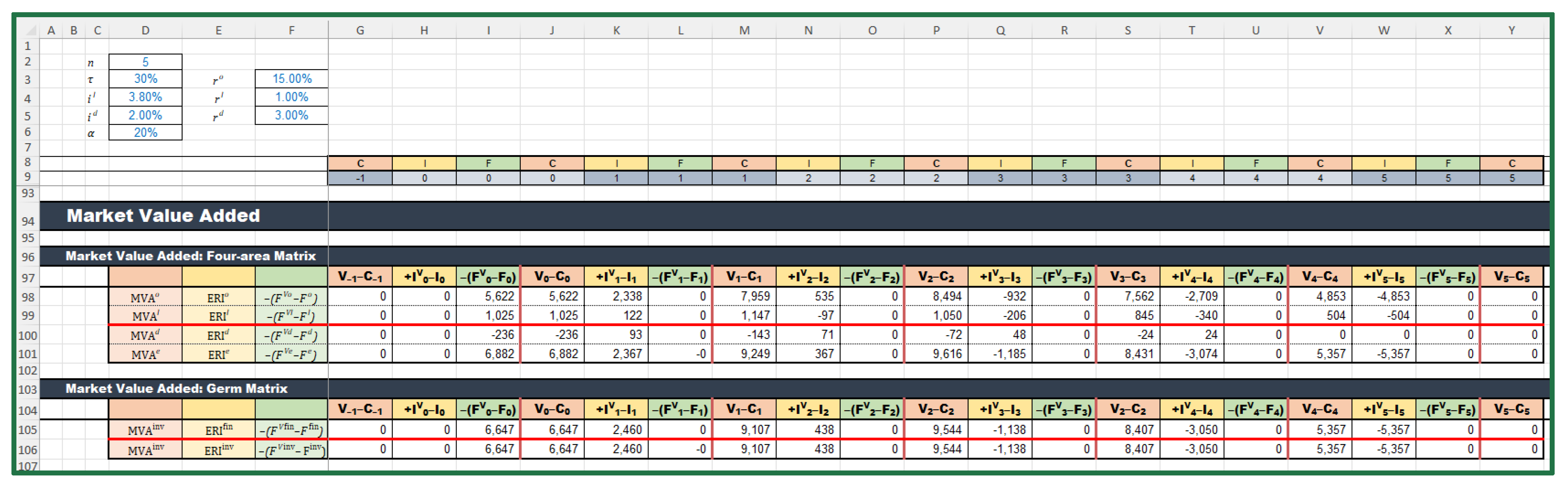This screenshot has height=485, width=1568.
Task: Click column Y header
Action: (x=1511, y=31)
